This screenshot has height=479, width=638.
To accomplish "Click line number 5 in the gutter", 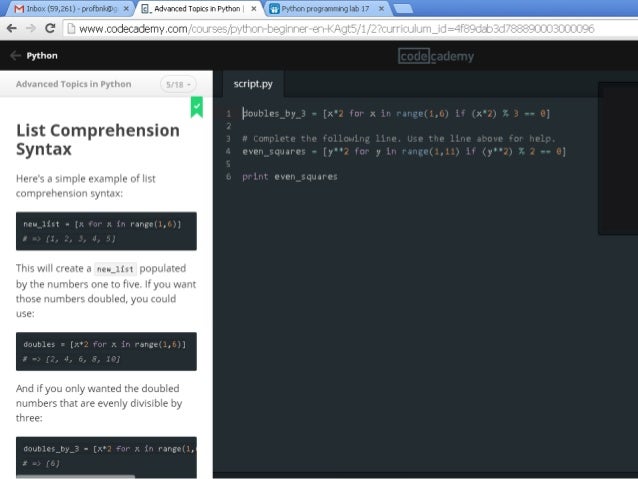I will [228, 164].
